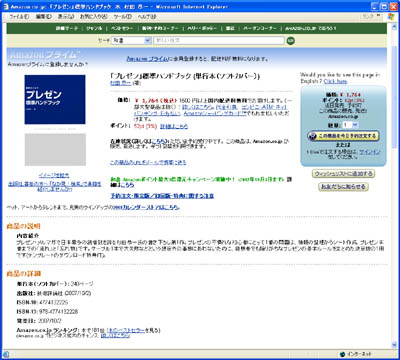This screenshot has width=400, height=360.
Task: Open the ツール(T) menu
Action: (122, 16)
